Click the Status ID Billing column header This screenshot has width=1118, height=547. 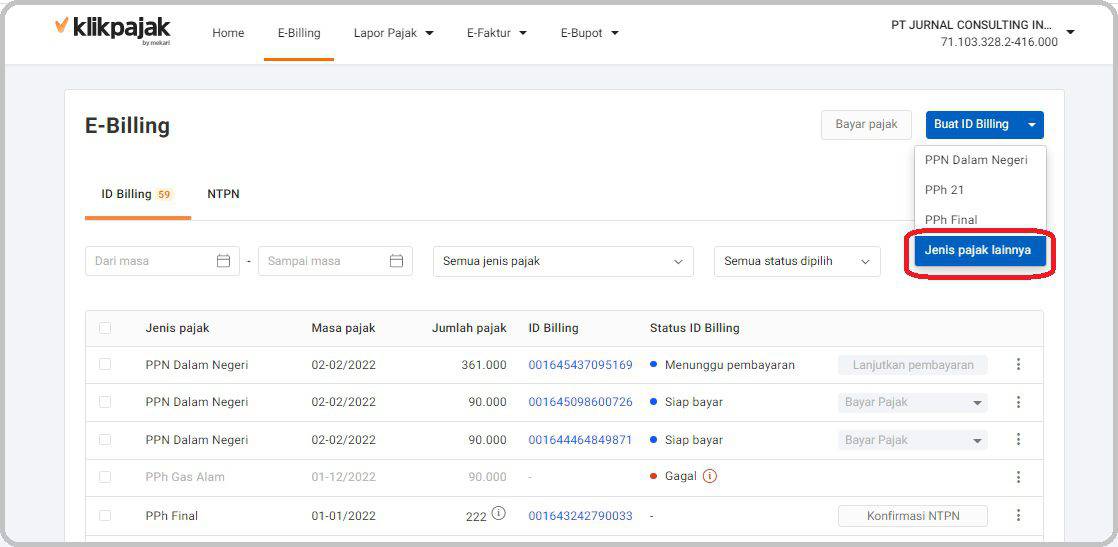tap(694, 328)
